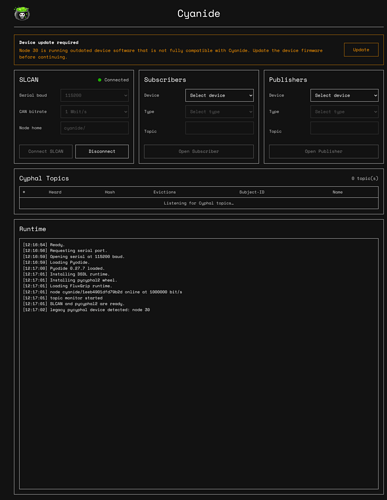Click the Update firmware button
This screenshot has height=500, width=387.
point(361,50)
